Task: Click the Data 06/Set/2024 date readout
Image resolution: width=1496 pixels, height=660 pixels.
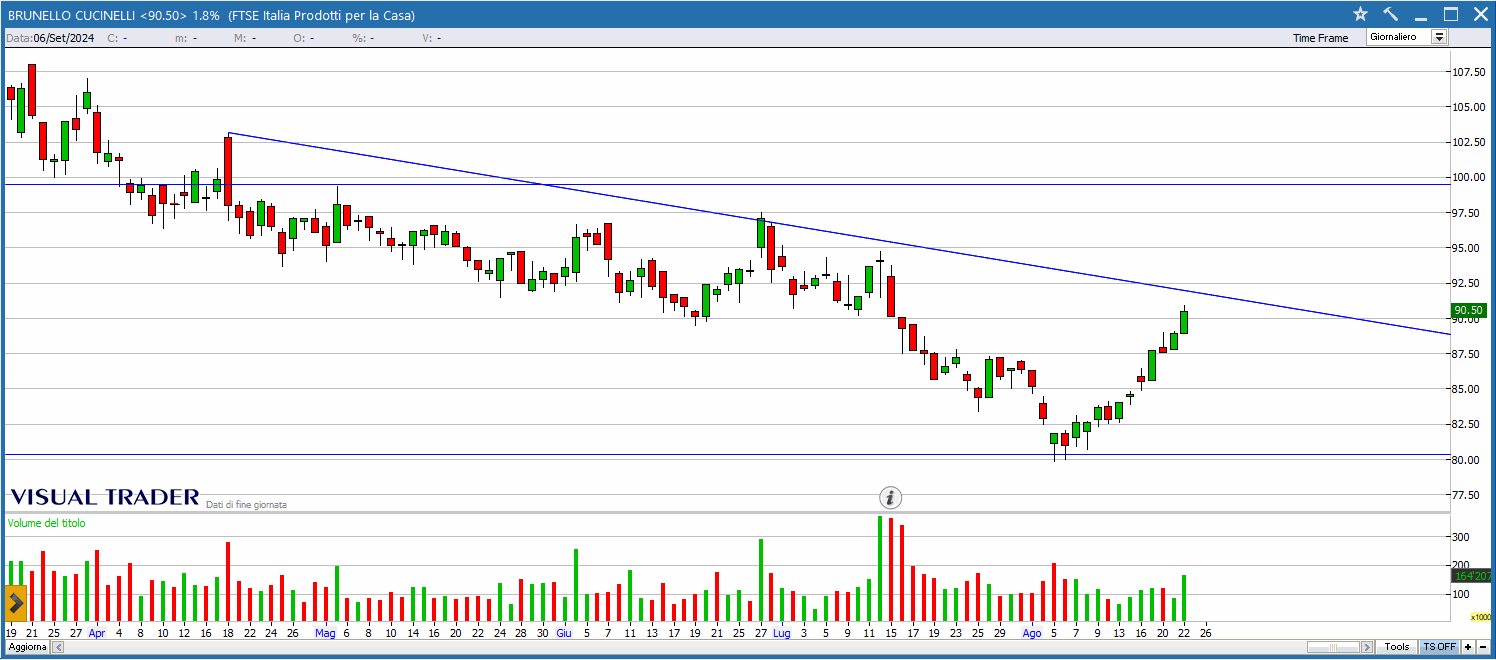Action: tap(50, 38)
